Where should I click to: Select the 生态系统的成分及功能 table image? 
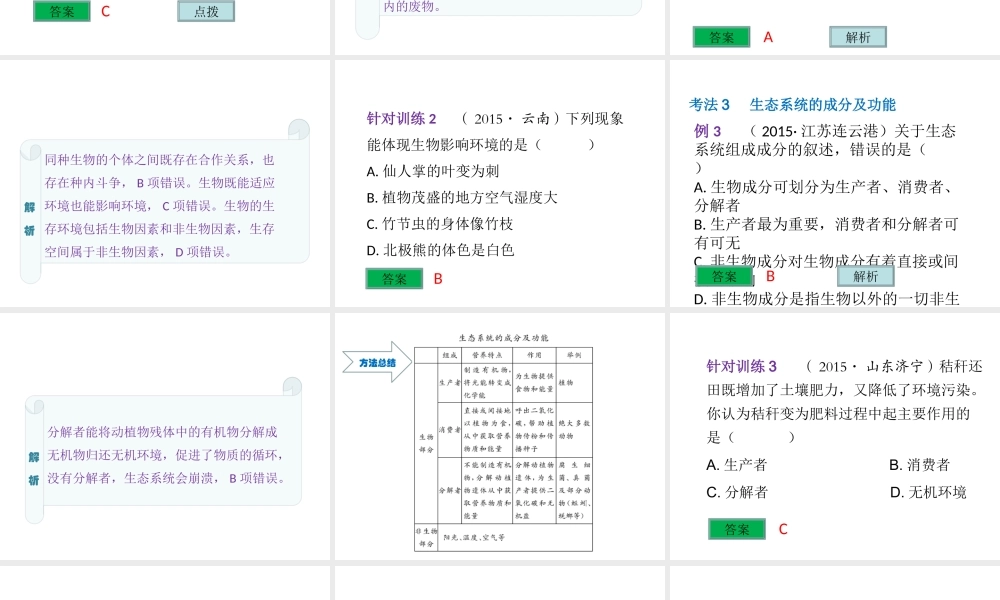pos(503,442)
